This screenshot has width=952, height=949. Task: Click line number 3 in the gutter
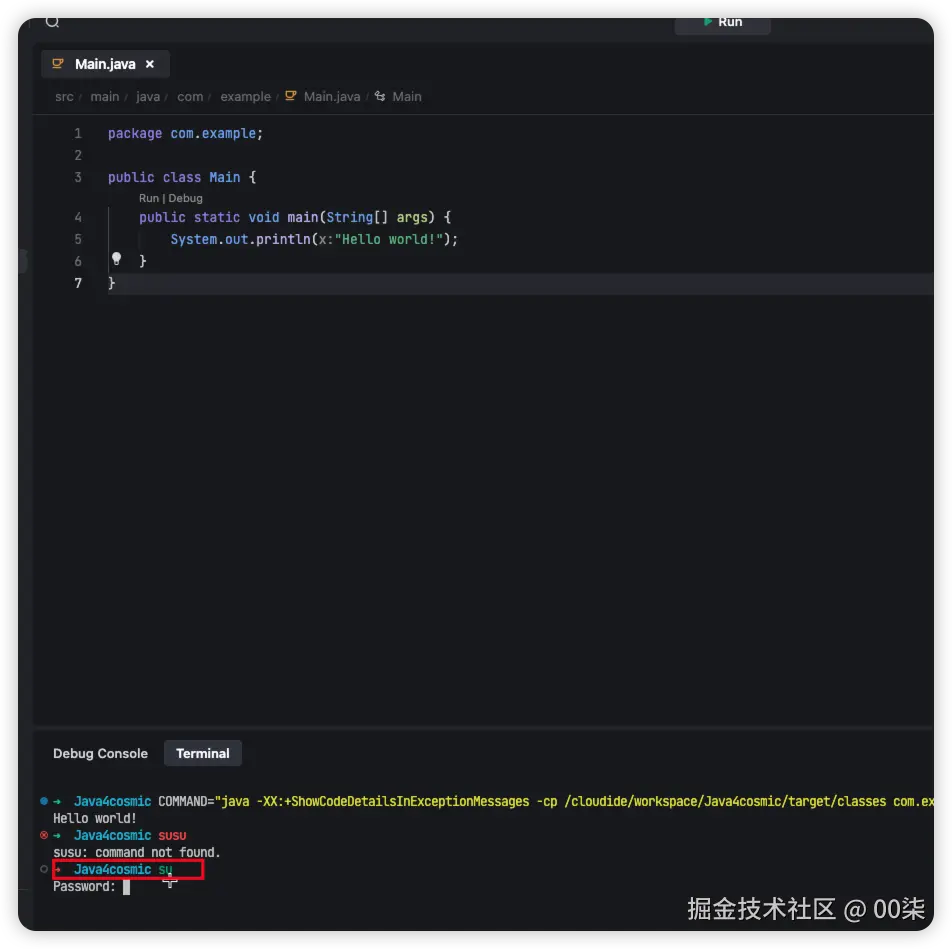pos(78,177)
